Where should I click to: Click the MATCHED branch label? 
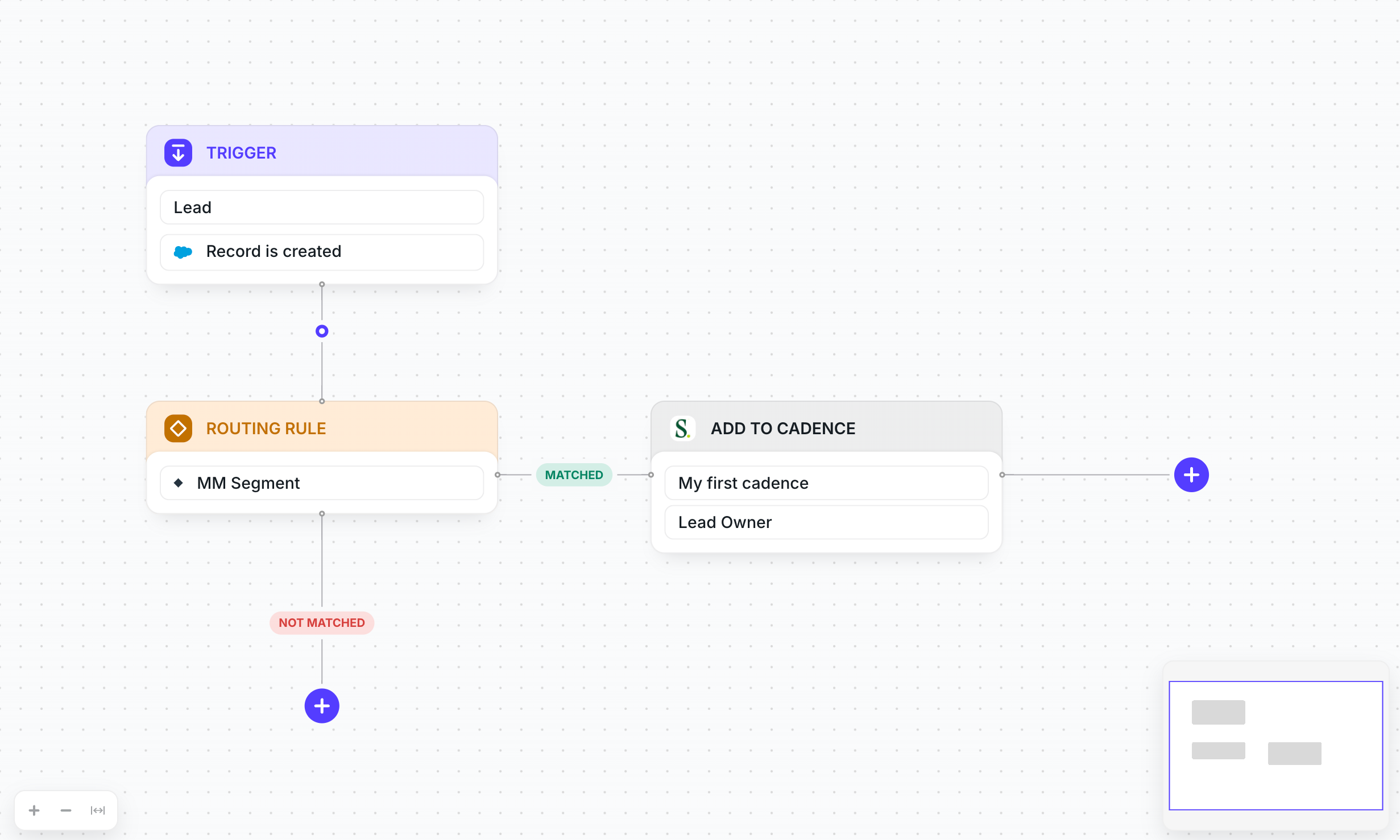tap(574, 475)
